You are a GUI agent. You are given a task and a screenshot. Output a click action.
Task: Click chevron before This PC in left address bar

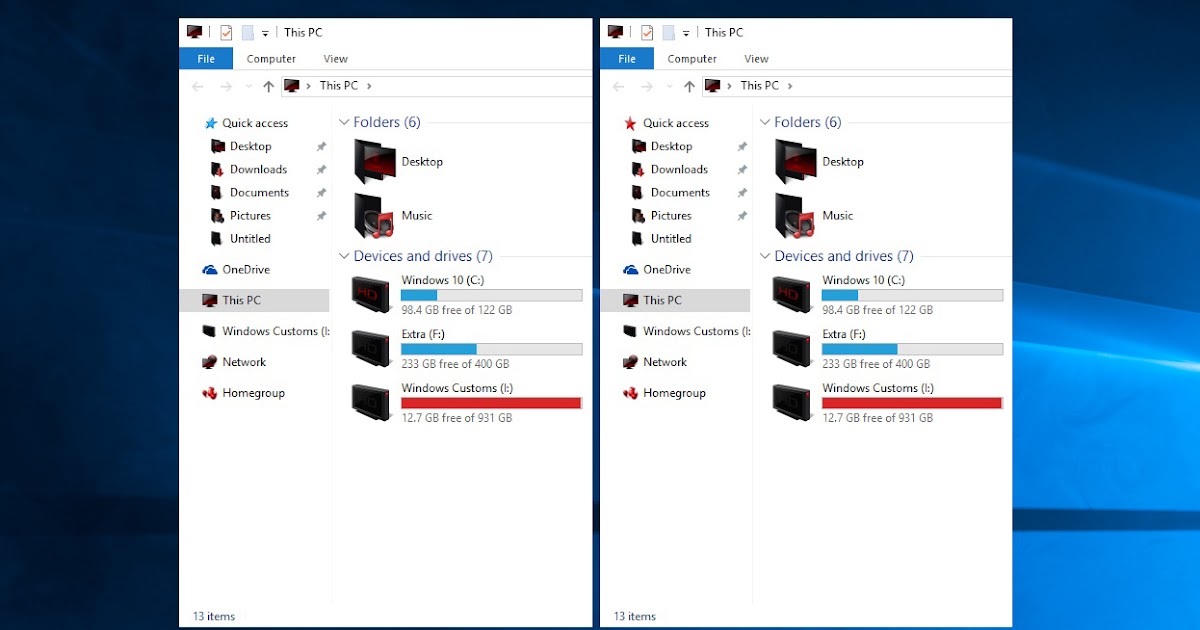pos(309,86)
